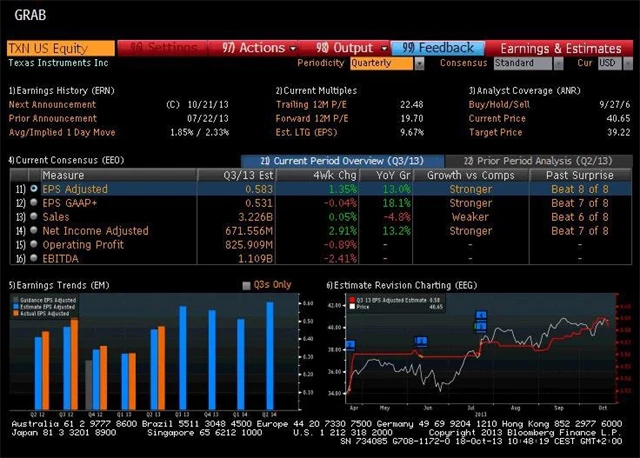Open the Output menu

pos(343,47)
